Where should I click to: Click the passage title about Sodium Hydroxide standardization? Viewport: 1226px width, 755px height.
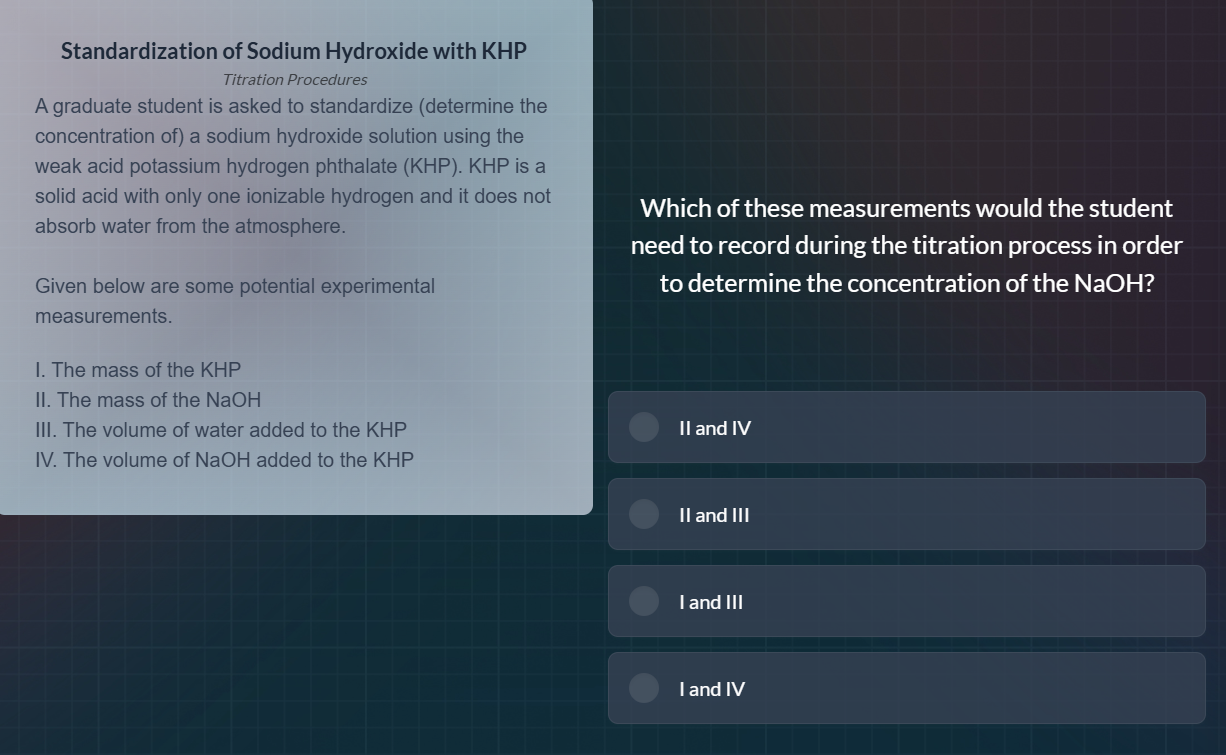[294, 50]
